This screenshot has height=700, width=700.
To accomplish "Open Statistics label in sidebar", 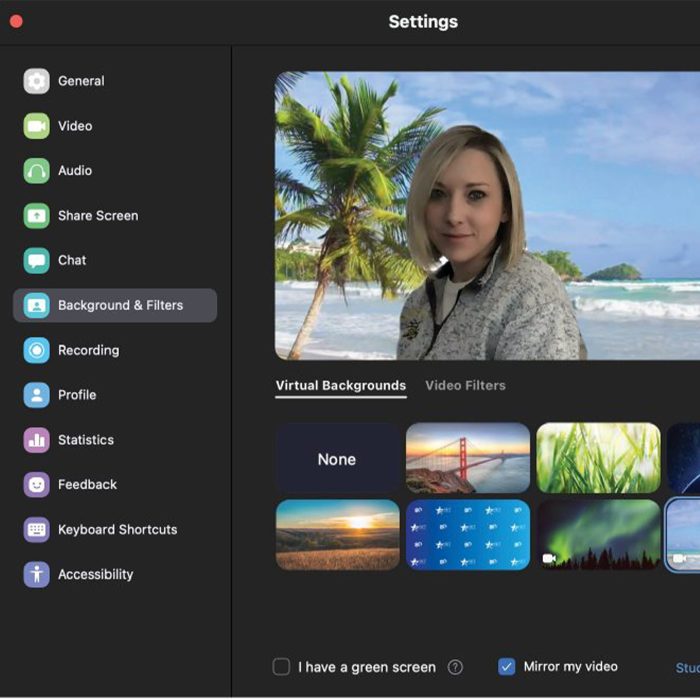I will 86,440.
